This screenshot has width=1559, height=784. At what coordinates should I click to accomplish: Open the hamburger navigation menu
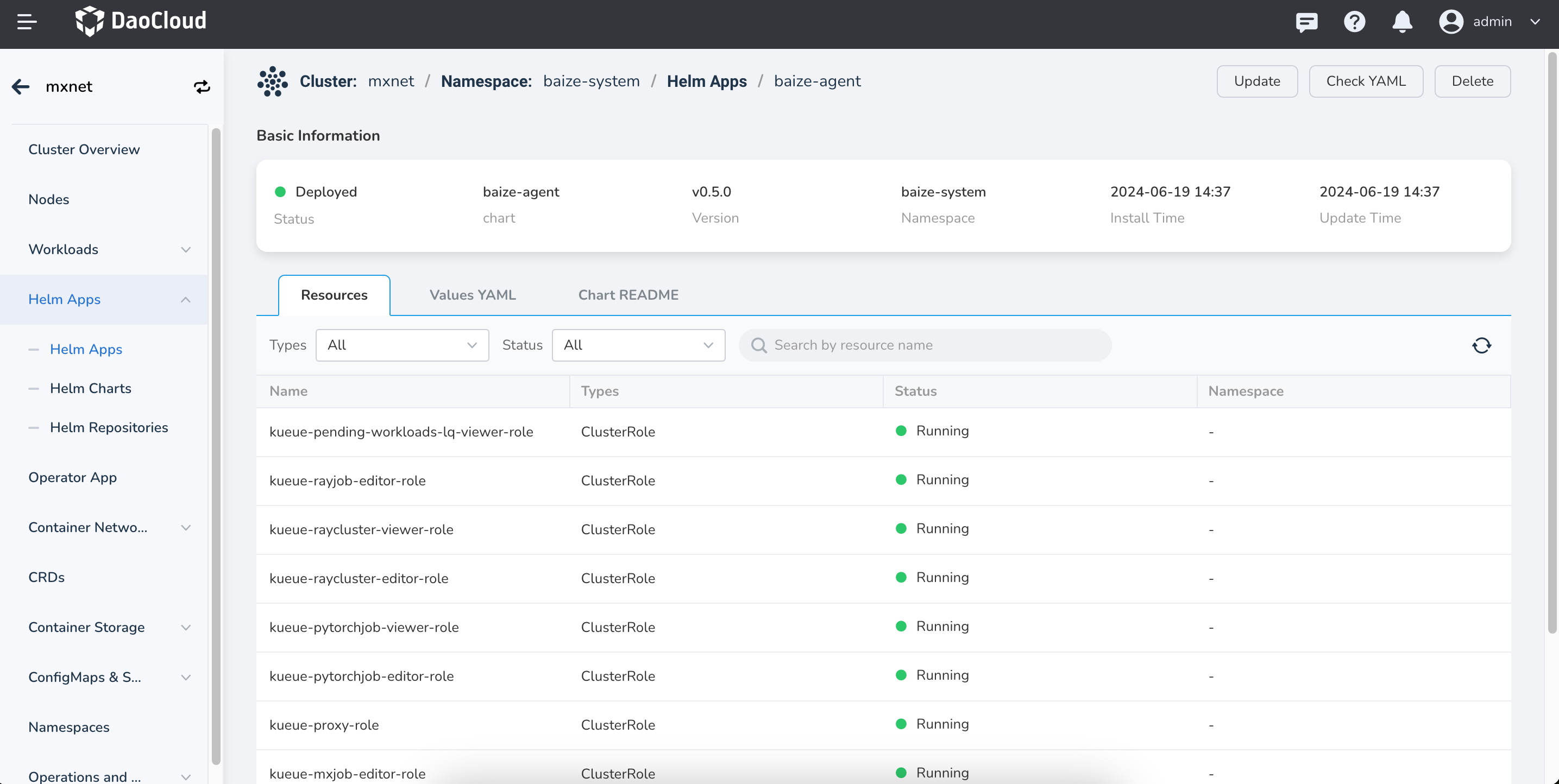(x=27, y=22)
